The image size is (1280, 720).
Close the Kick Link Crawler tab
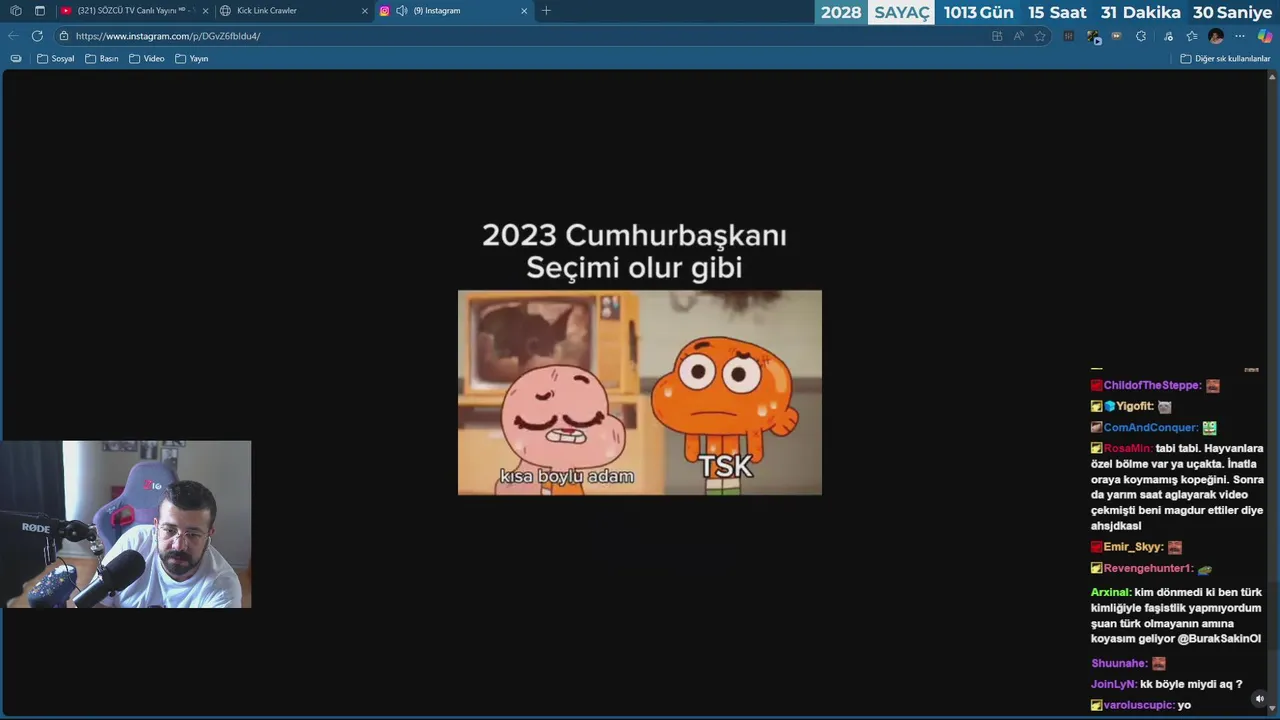coord(365,11)
